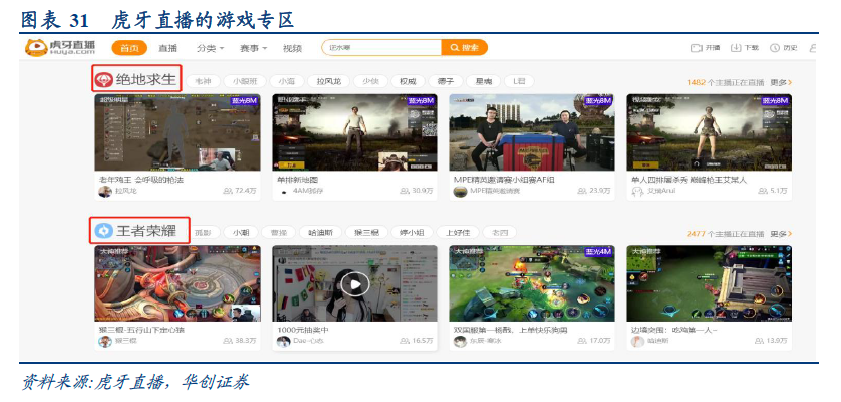Open the 首页 tab
841x402 pixels.
pos(129,48)
